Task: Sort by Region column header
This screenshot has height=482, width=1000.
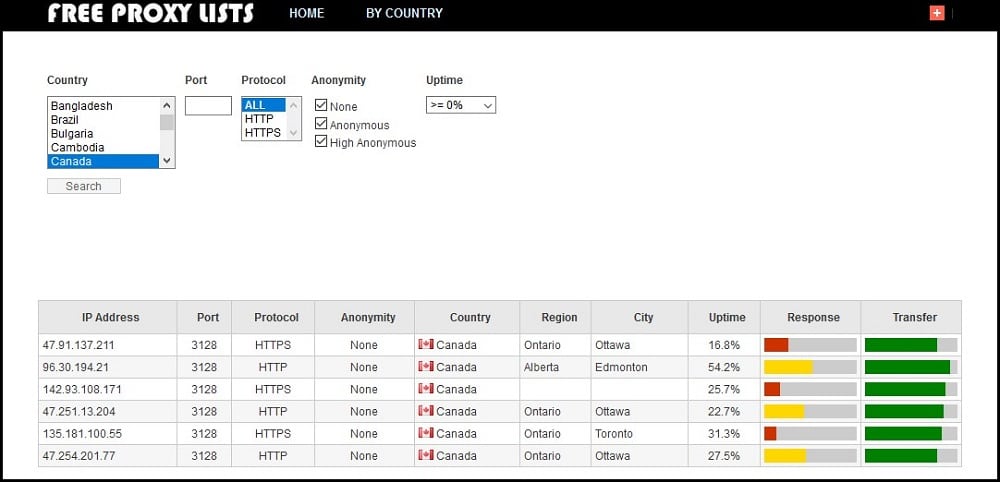Action: [x=555, y=317]
